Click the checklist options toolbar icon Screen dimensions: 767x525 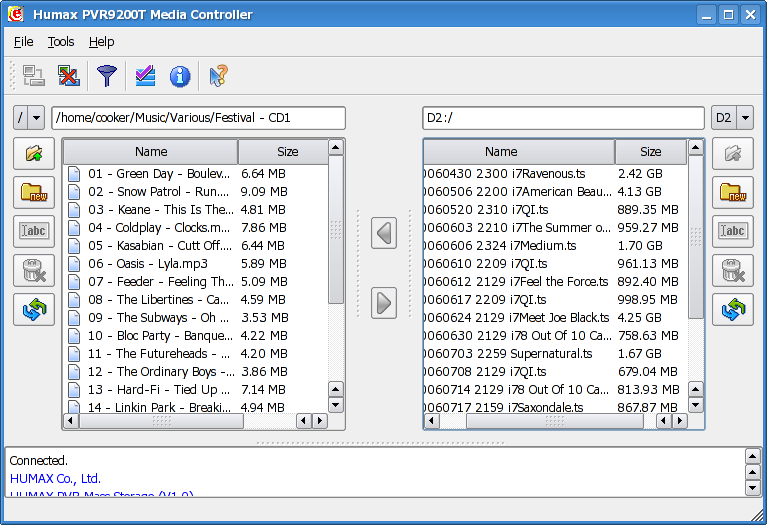point(145,76)
